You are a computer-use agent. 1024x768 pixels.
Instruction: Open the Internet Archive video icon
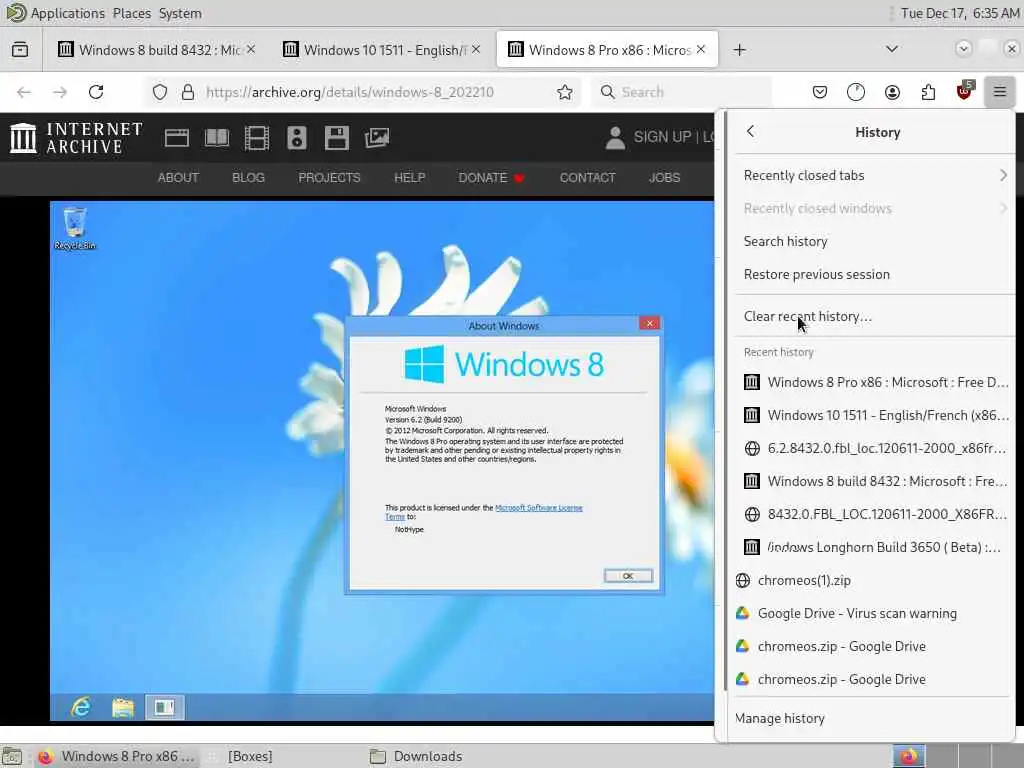(x=257, y=138)
